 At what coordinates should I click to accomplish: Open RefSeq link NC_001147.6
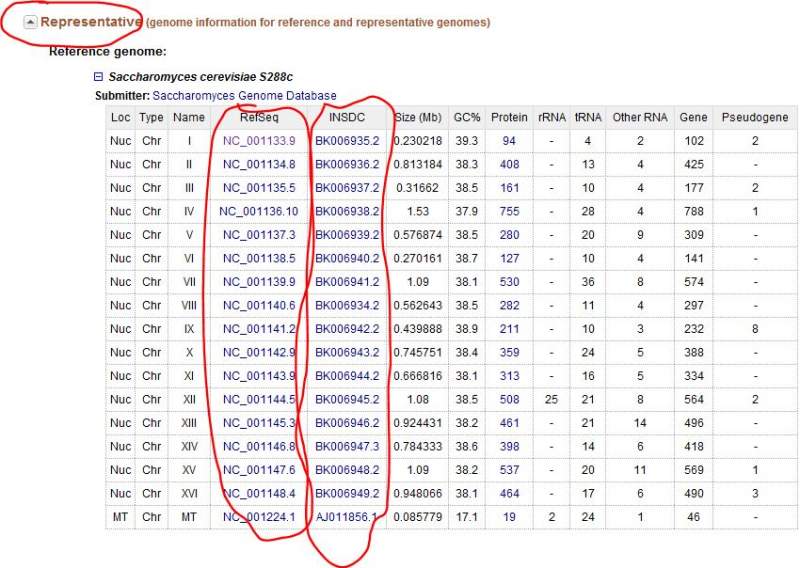(x=259, y=470)
